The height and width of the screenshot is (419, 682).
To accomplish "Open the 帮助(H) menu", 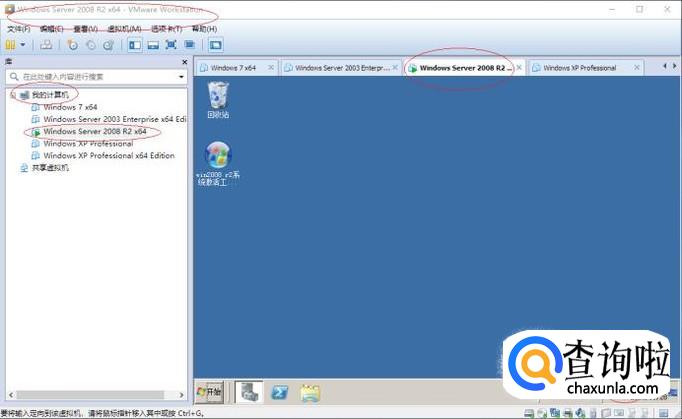I will (204, 29).
